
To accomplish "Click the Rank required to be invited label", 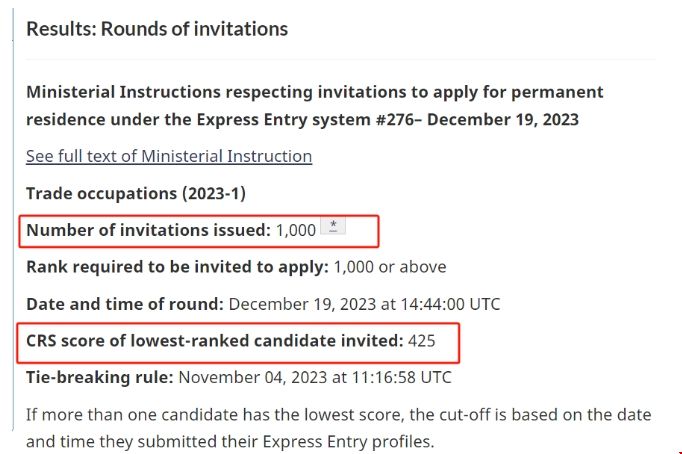I will point(177,267).
